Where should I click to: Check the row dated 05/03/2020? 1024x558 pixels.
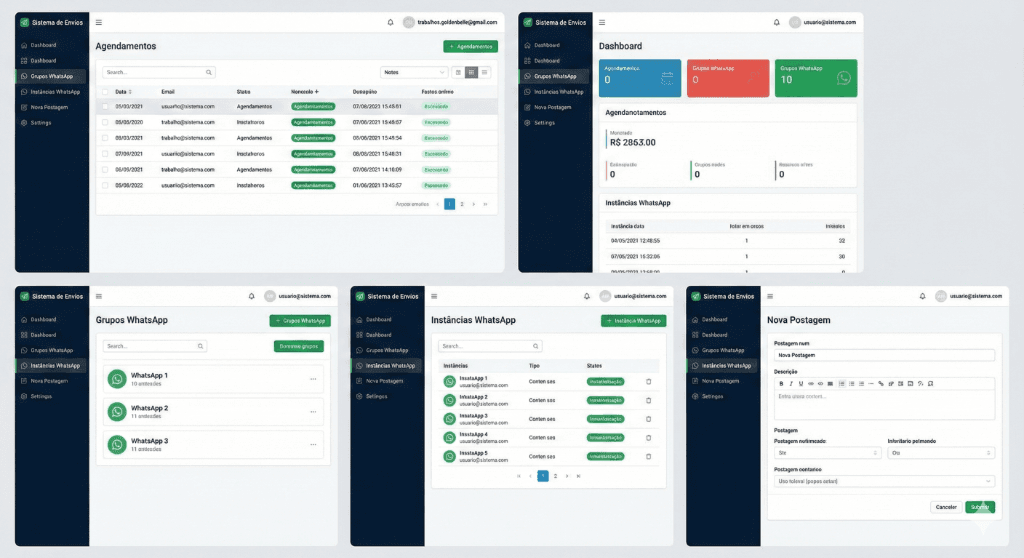coord(105,122)
